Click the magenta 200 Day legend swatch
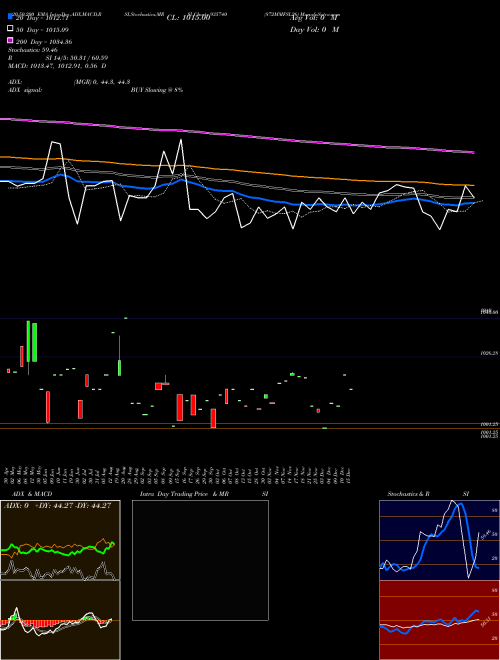Image resolution: width=500 pixels, height=660 pixels. (x=10, y=41)
